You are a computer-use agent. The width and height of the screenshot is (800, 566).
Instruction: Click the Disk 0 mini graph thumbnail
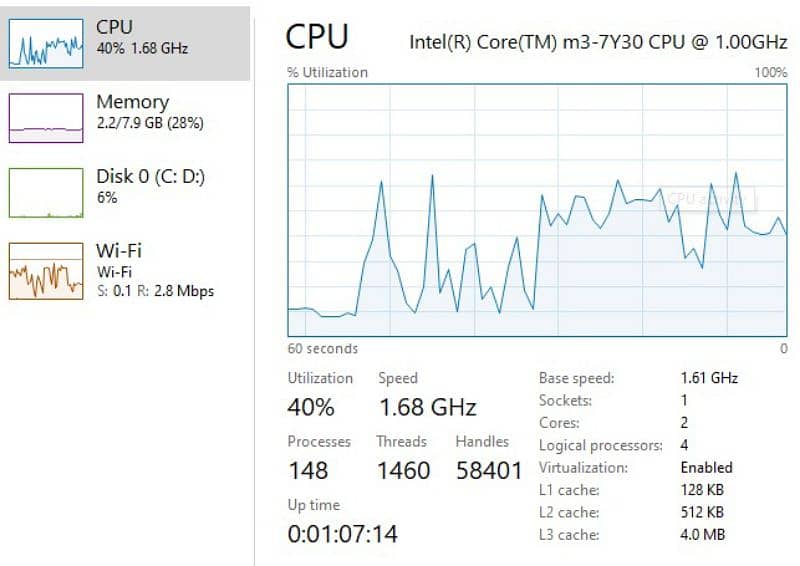pyautogui.click(x=46, y=192)
